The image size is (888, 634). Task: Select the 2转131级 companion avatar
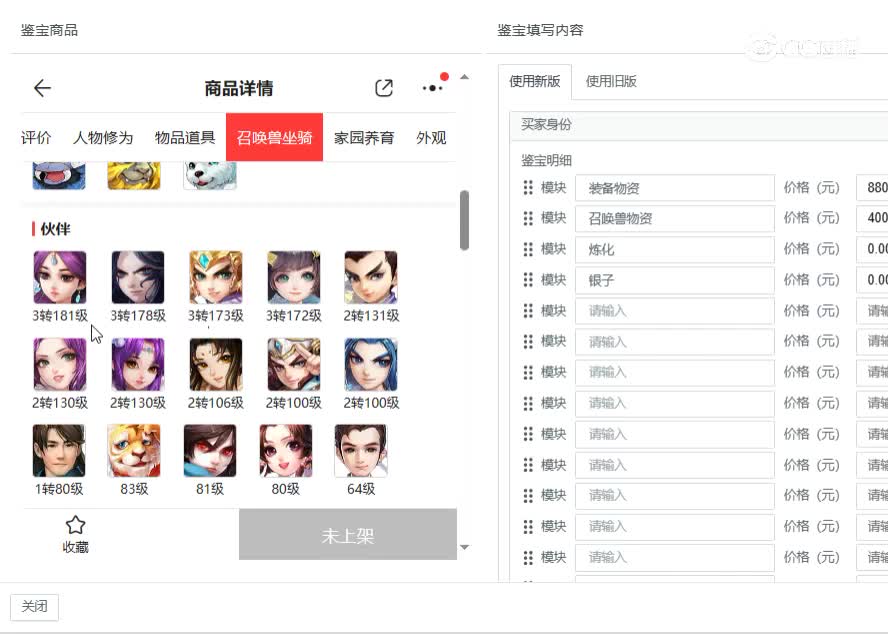pyautogui.click(x=371, y=278)
